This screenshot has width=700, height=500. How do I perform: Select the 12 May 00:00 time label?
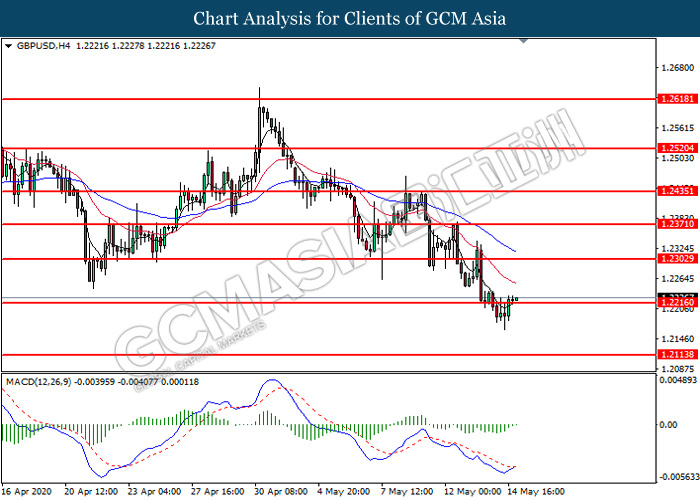coord(473,492)
